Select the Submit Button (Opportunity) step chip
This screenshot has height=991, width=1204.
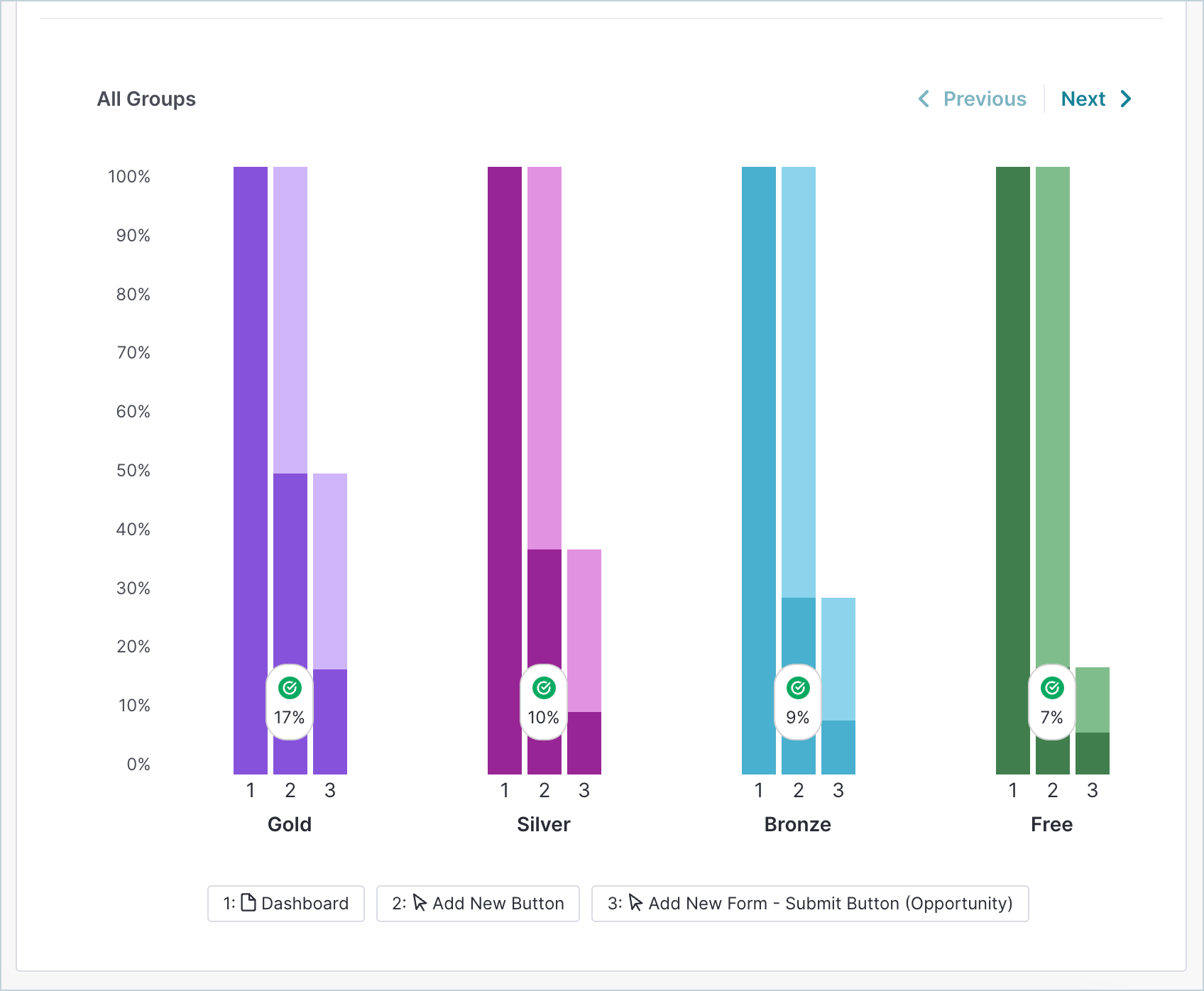(810, 904)
